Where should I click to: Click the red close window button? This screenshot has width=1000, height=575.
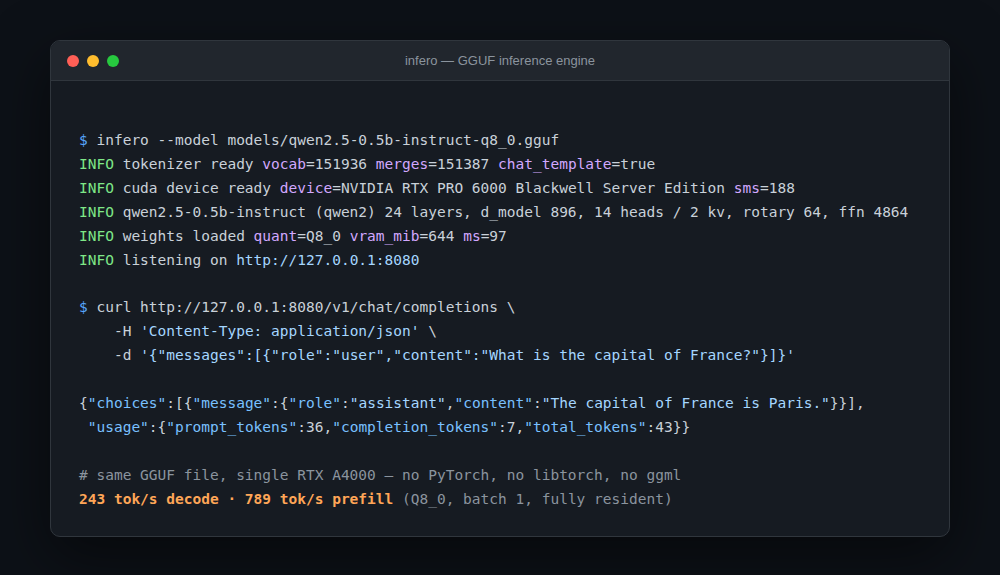click(x=73, y=61)
